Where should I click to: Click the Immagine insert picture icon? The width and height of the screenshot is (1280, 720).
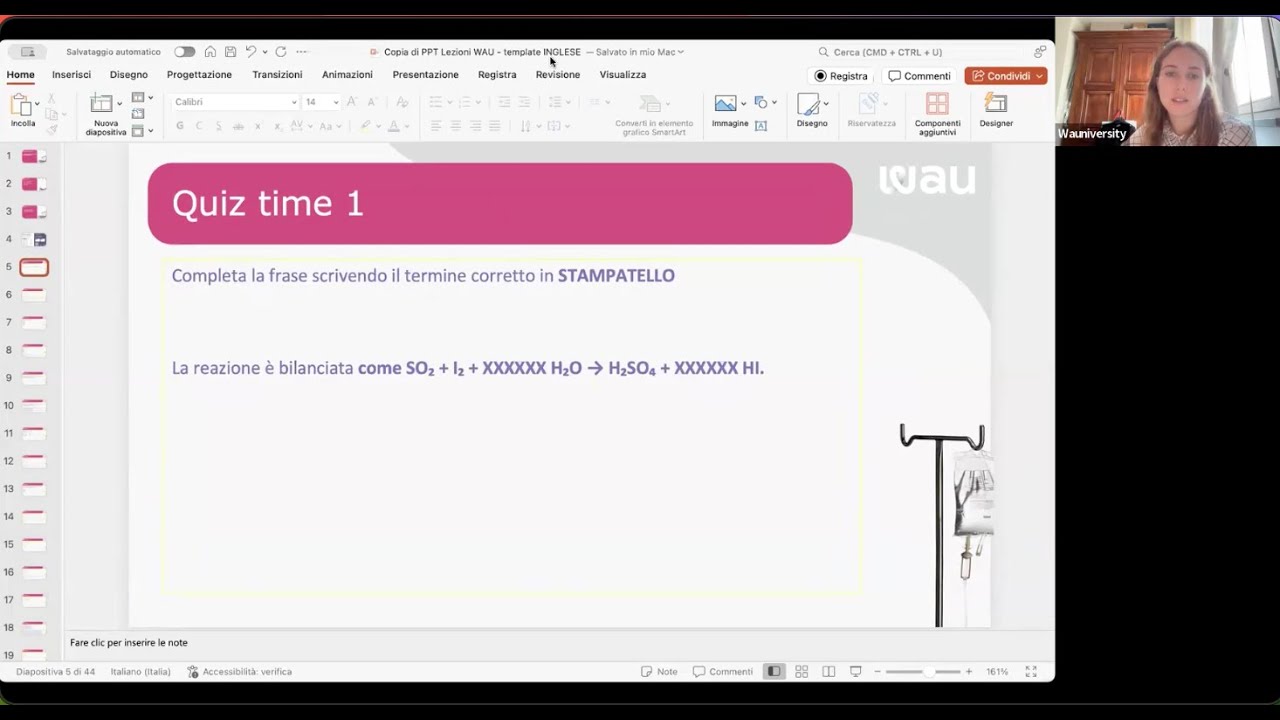click(x=726, y=103)
